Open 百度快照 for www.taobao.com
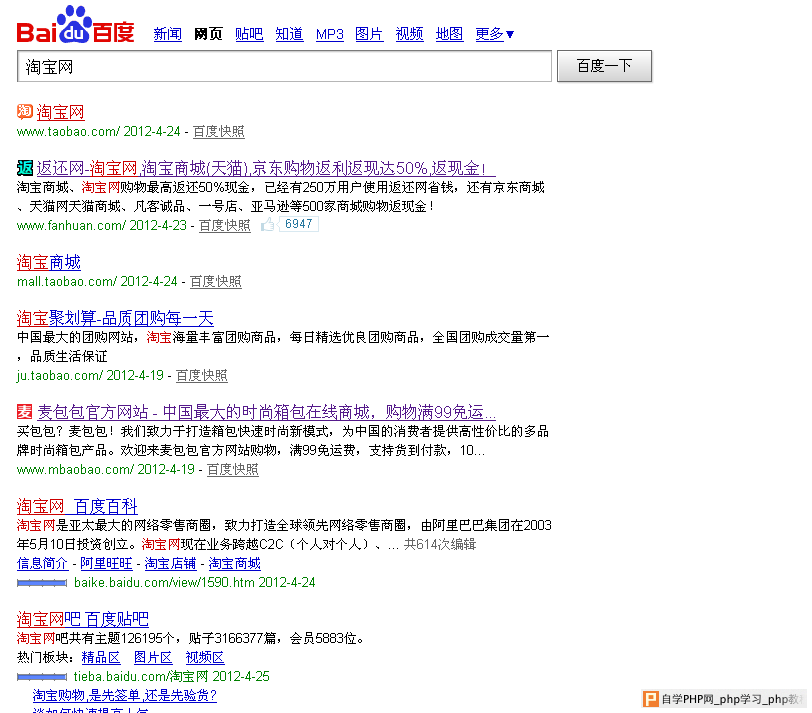 pos(219,132)
